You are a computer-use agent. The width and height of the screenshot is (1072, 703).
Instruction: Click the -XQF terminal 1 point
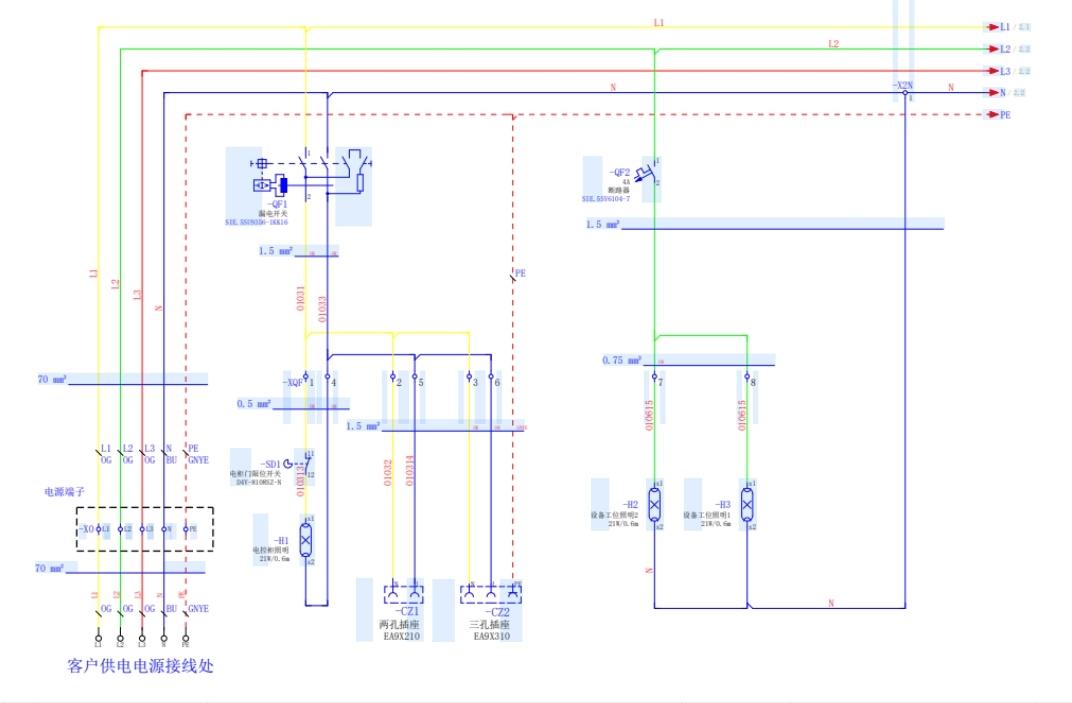306,377
